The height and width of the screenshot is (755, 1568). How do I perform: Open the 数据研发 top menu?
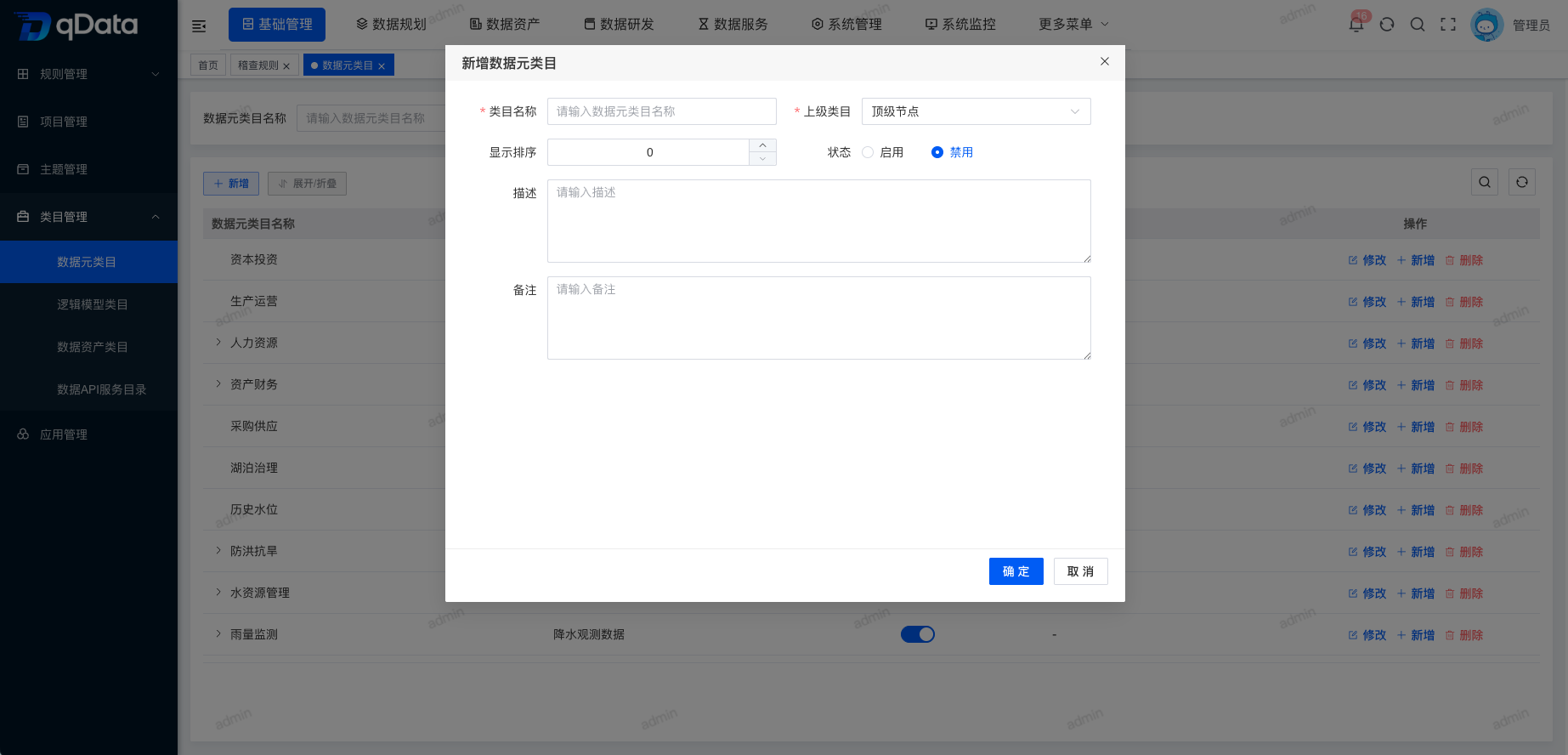pyautogui.click(x=619, y=25)
